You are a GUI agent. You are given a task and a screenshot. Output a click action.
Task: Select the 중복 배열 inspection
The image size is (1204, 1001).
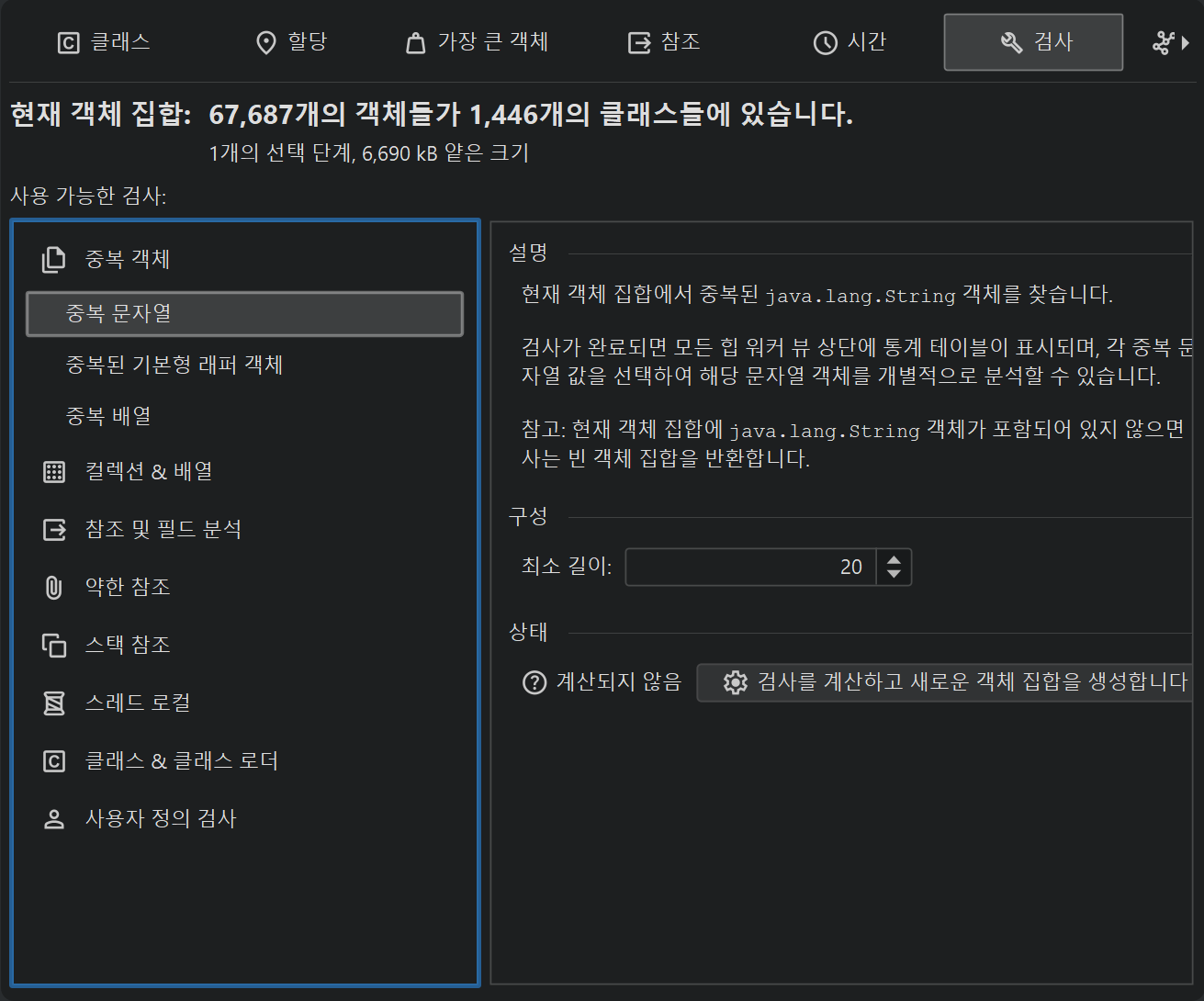(x=108, y=417)
